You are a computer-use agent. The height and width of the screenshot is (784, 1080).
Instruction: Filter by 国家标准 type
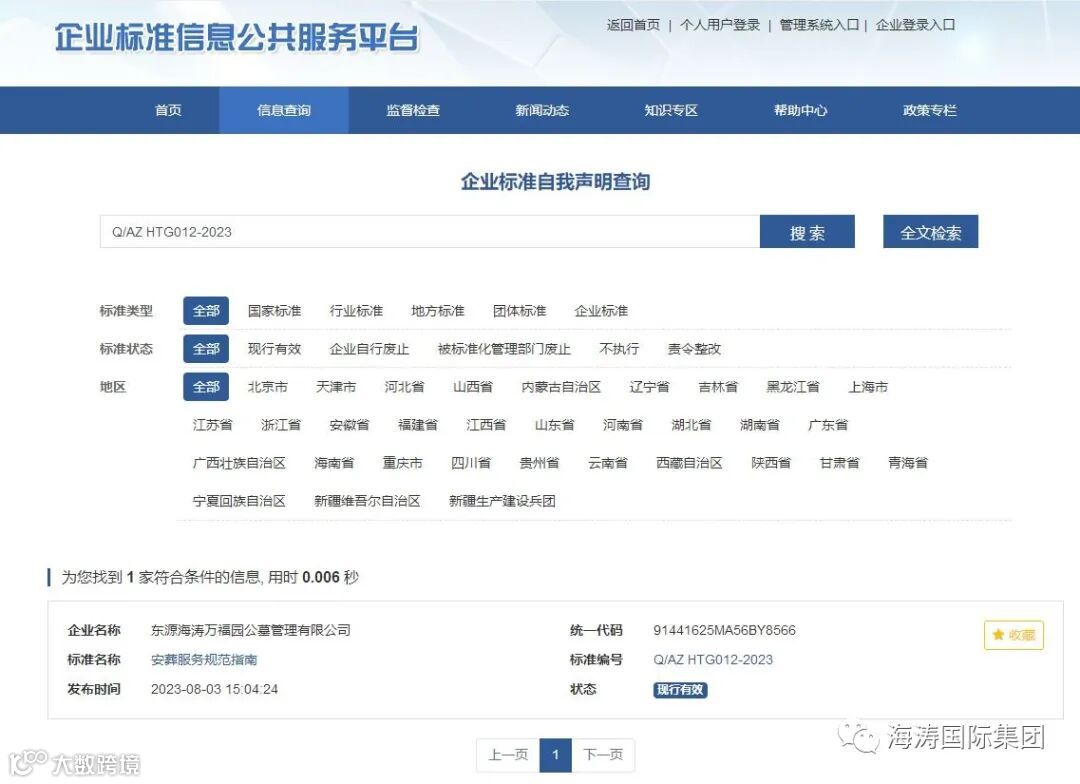click(x=274, y=311)
